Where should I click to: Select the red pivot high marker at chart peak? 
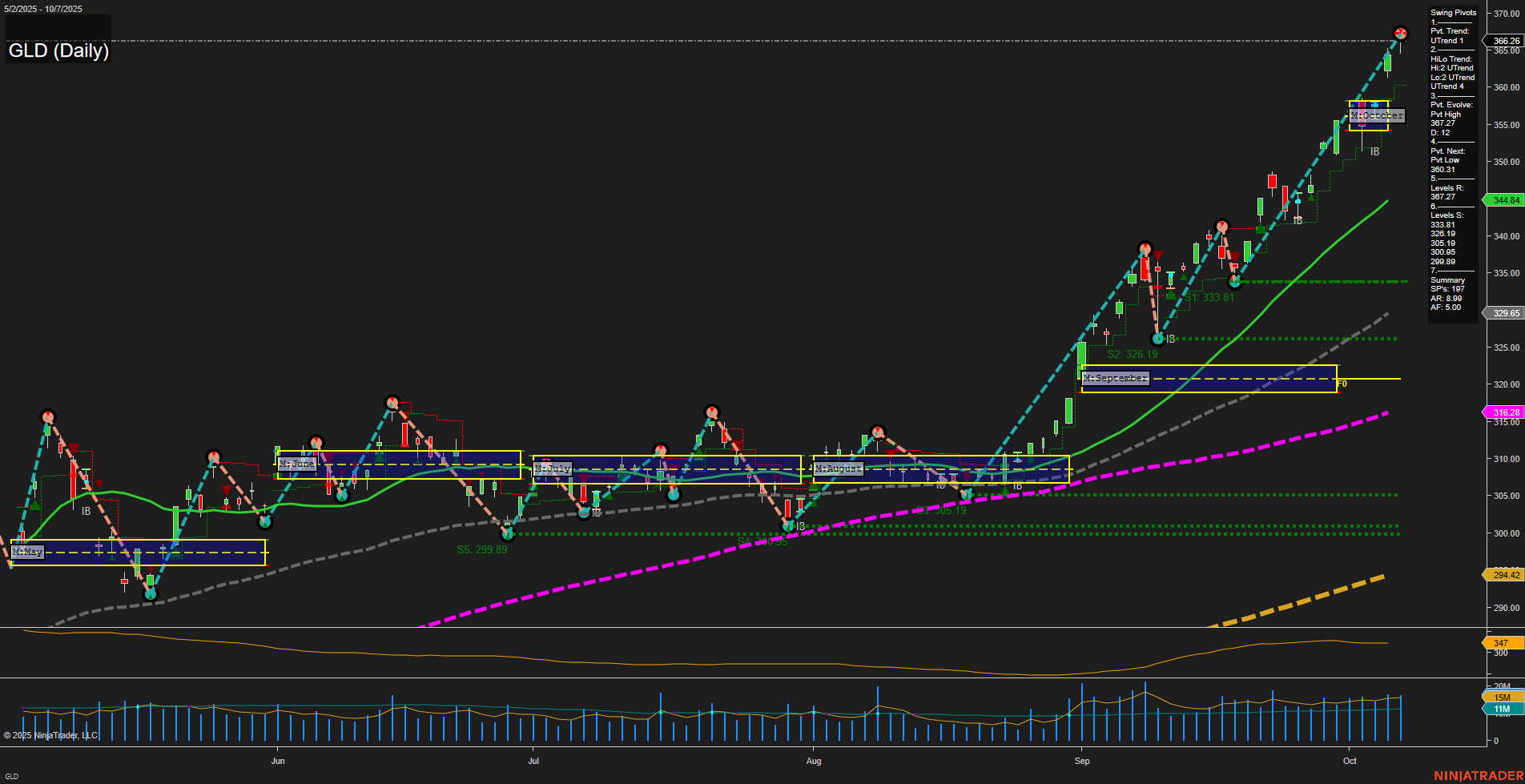tap(1401, 34)
